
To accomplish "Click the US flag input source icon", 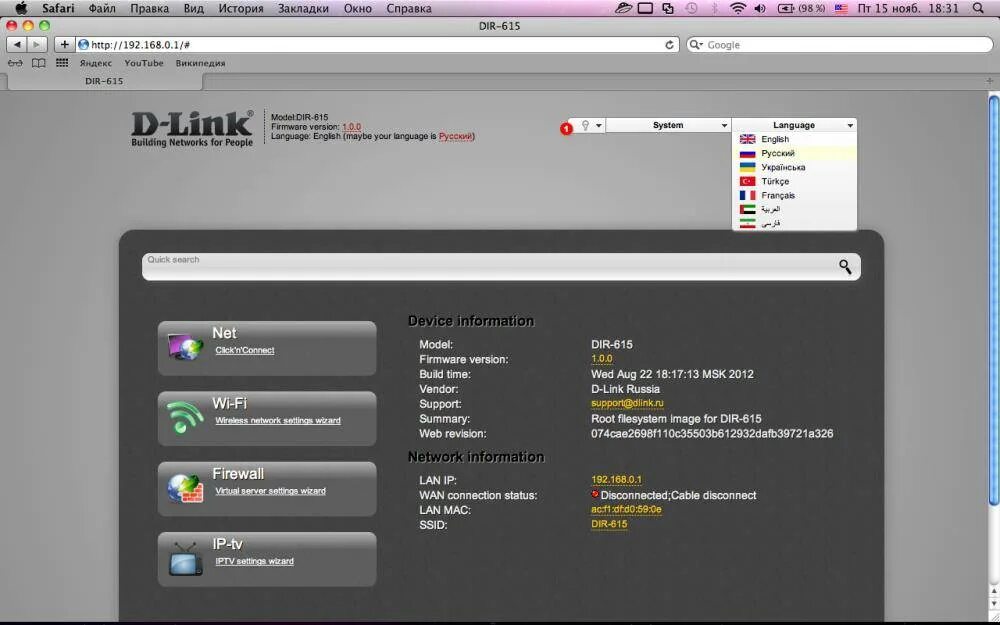I will click(x=841, y=8).
